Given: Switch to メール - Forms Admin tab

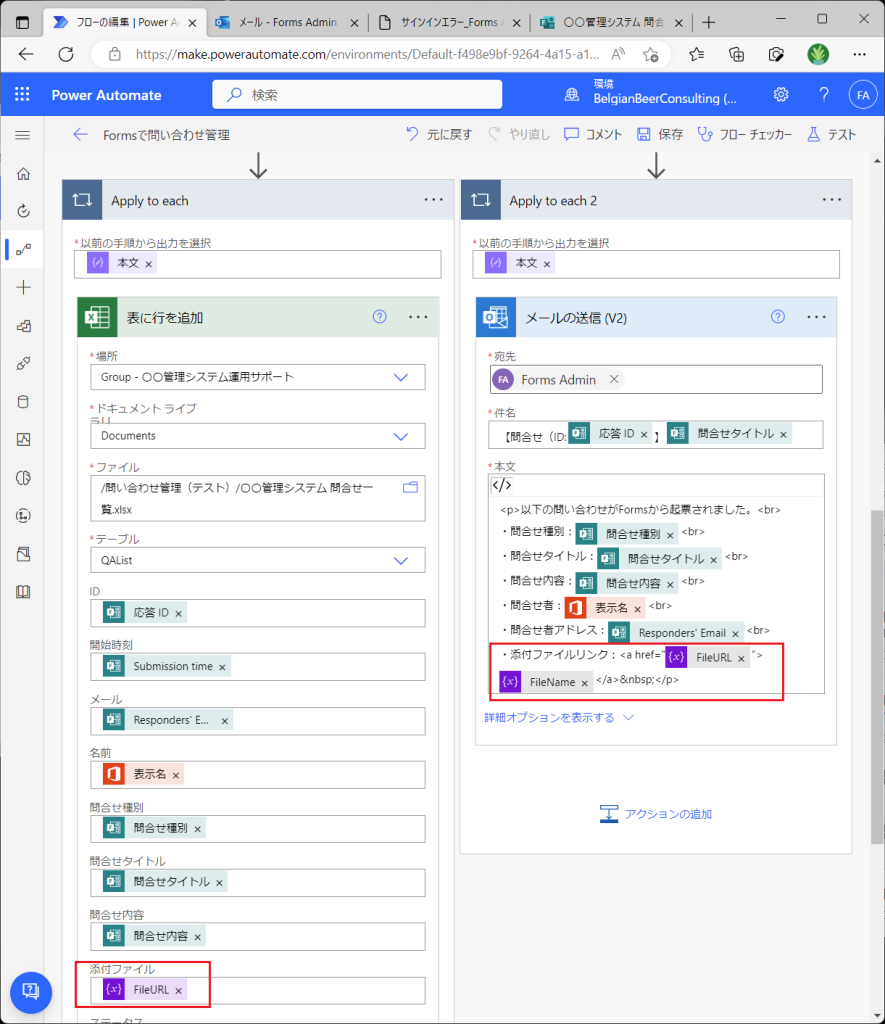Looking at the screenshot, I should pyautogui.click(x=287, y=22).
